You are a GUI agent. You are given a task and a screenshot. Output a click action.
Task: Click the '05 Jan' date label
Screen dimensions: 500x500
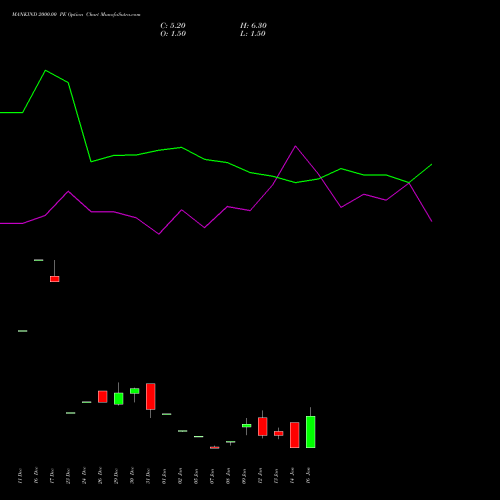196,476
